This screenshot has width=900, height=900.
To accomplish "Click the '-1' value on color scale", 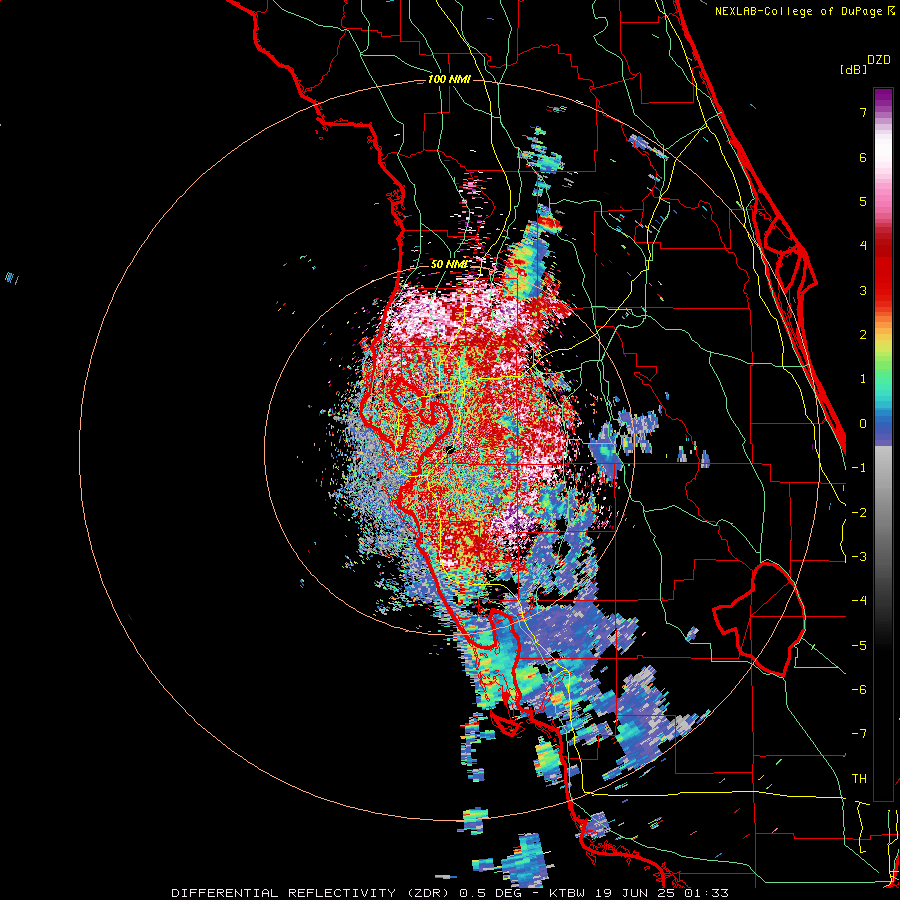I will coord(859,468).
